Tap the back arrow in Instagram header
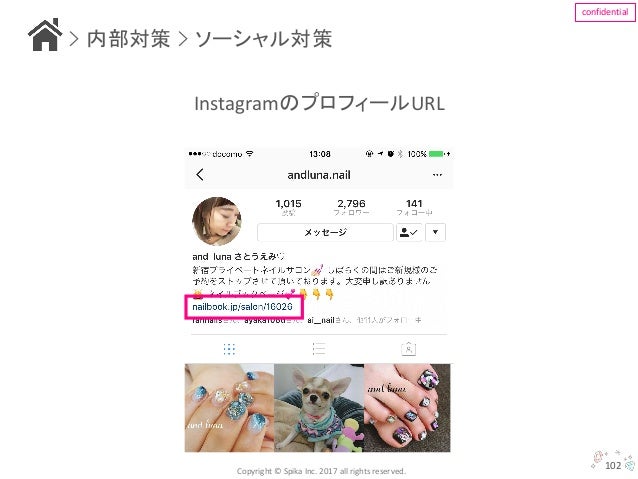Screen dimensions: 638x479 (x=199, y=175)
